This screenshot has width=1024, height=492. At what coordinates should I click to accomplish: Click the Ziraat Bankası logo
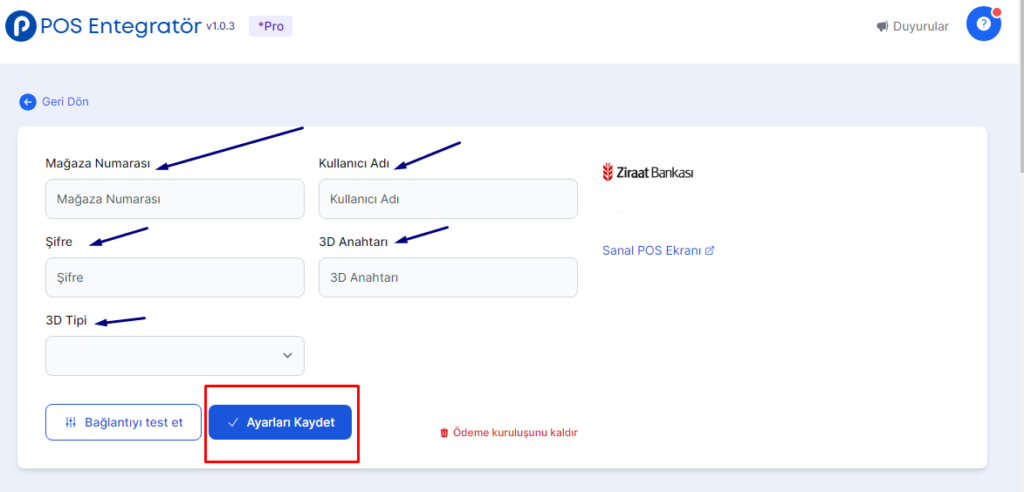coord(648,172)
